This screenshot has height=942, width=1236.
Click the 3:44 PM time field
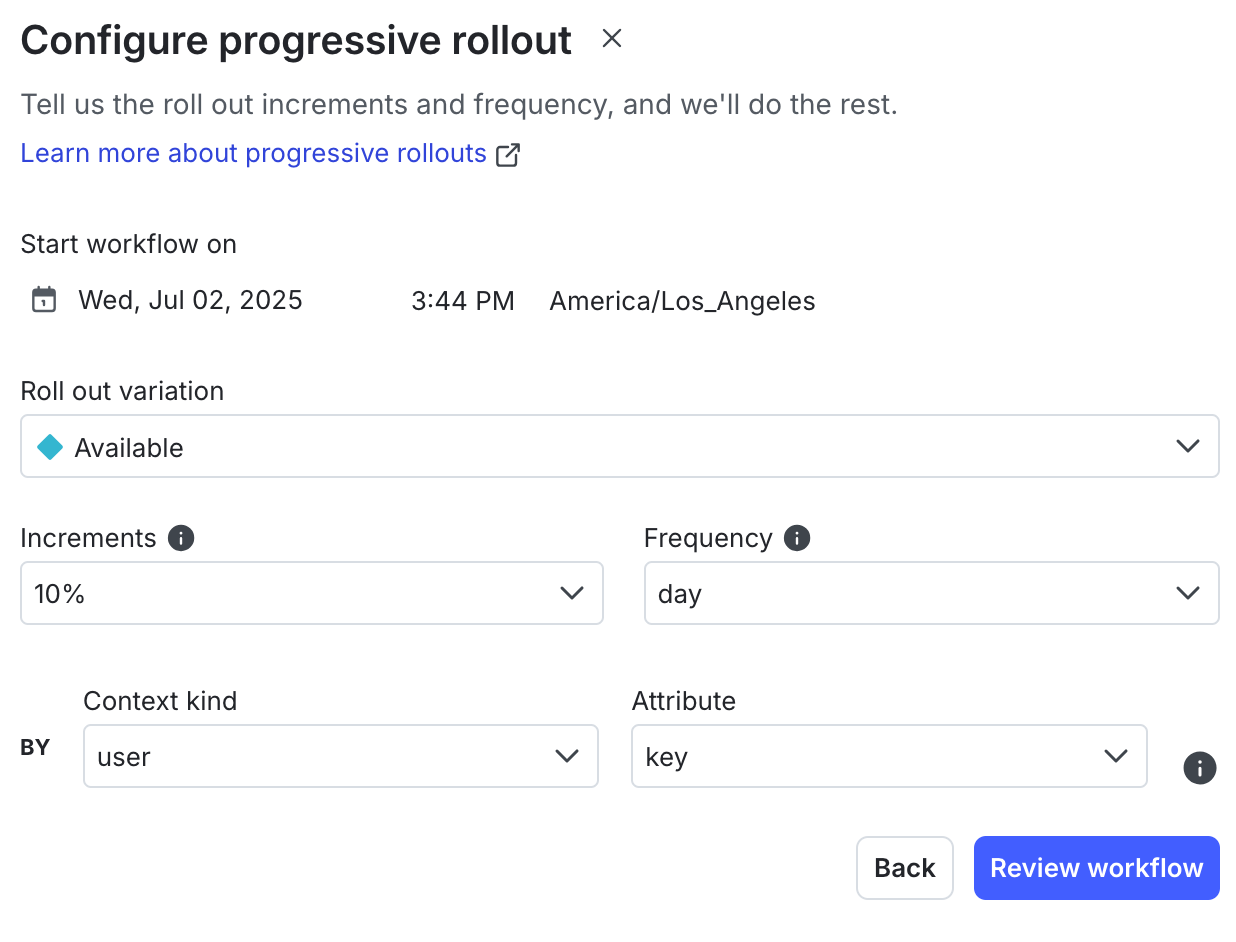(x=463, y=299)
